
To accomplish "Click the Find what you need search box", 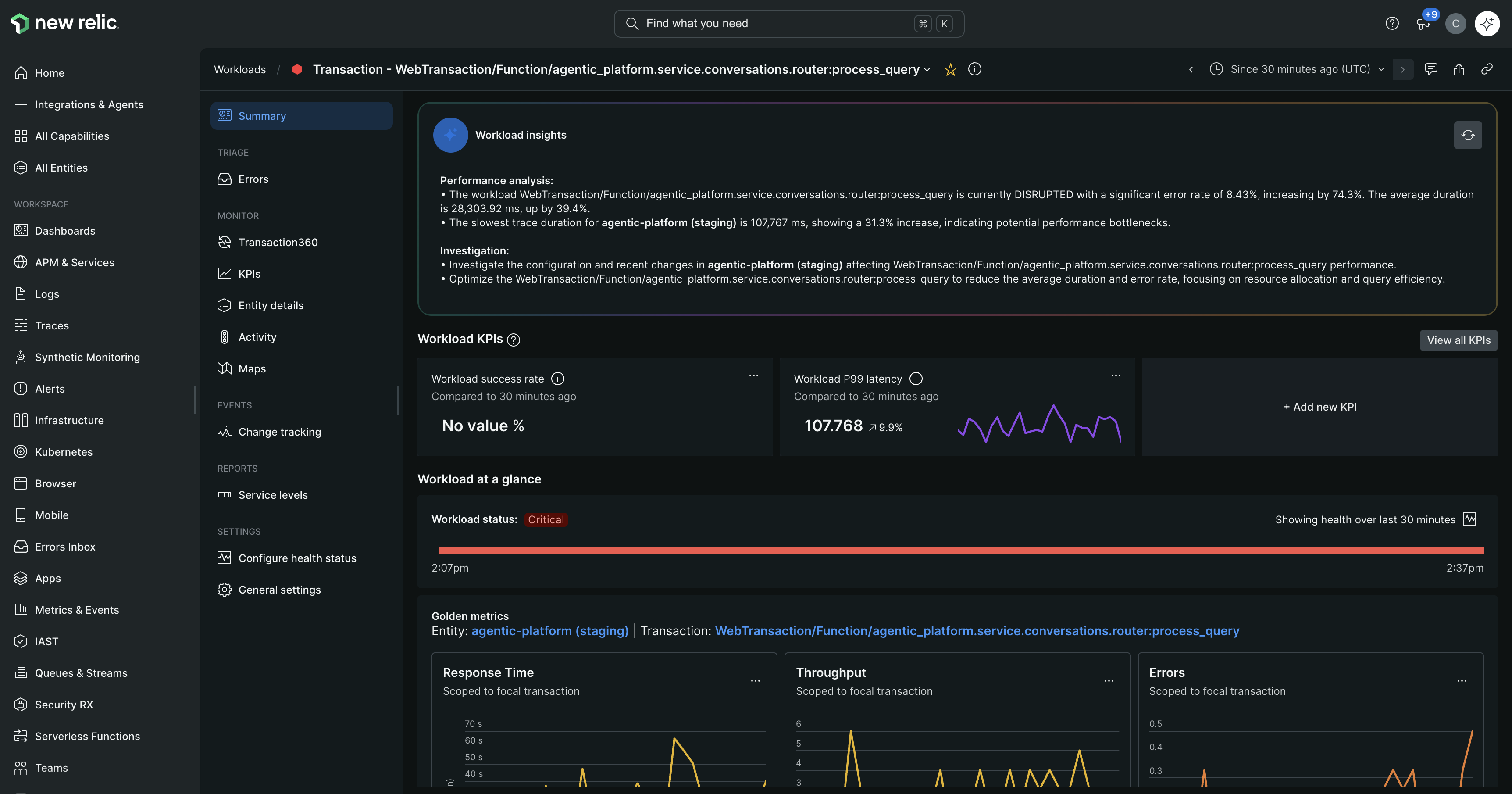I will point(775,24).
